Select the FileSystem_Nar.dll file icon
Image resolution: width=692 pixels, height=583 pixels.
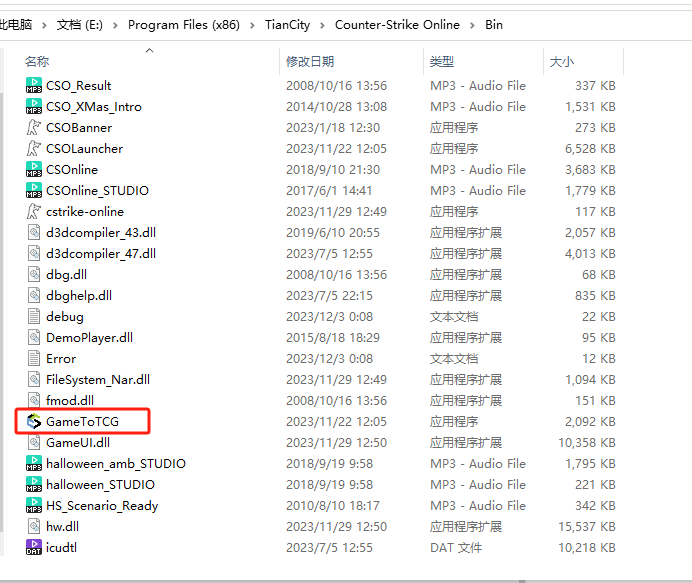[x=34, y=380]
